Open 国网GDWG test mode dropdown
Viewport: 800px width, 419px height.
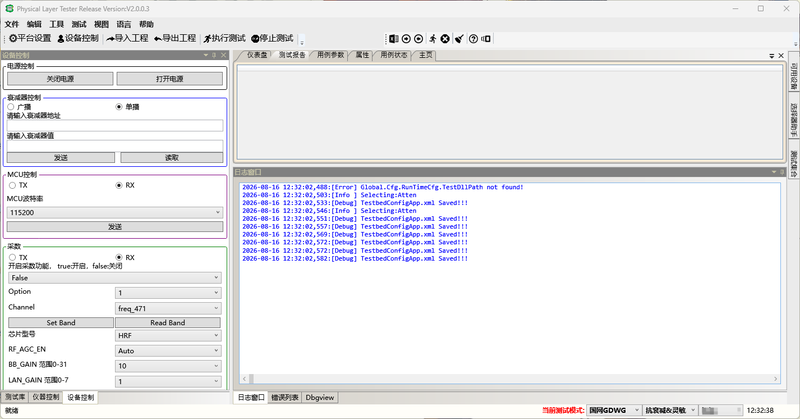tap(614, 410)
